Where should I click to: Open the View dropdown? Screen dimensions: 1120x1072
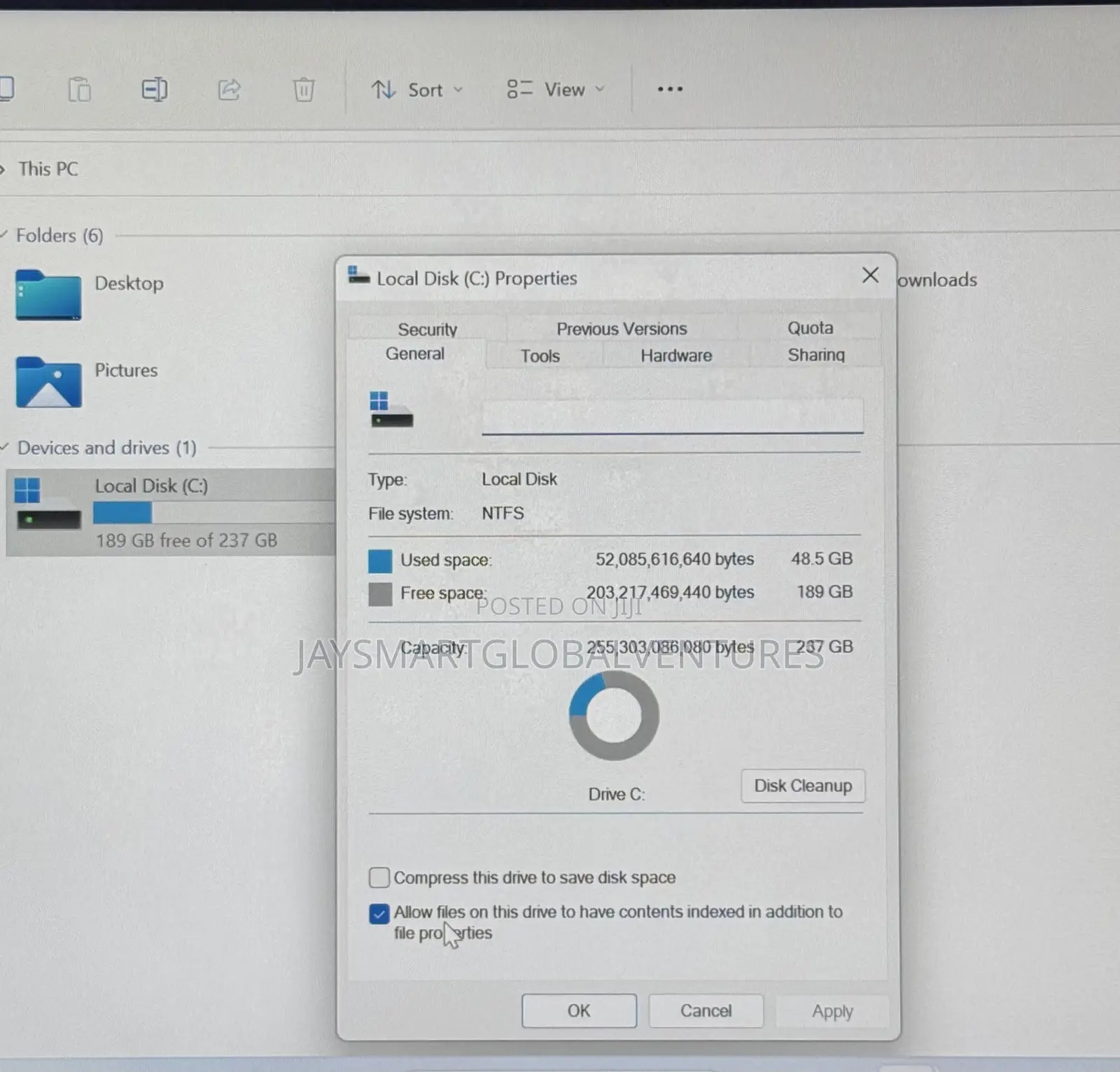(556, 90)
